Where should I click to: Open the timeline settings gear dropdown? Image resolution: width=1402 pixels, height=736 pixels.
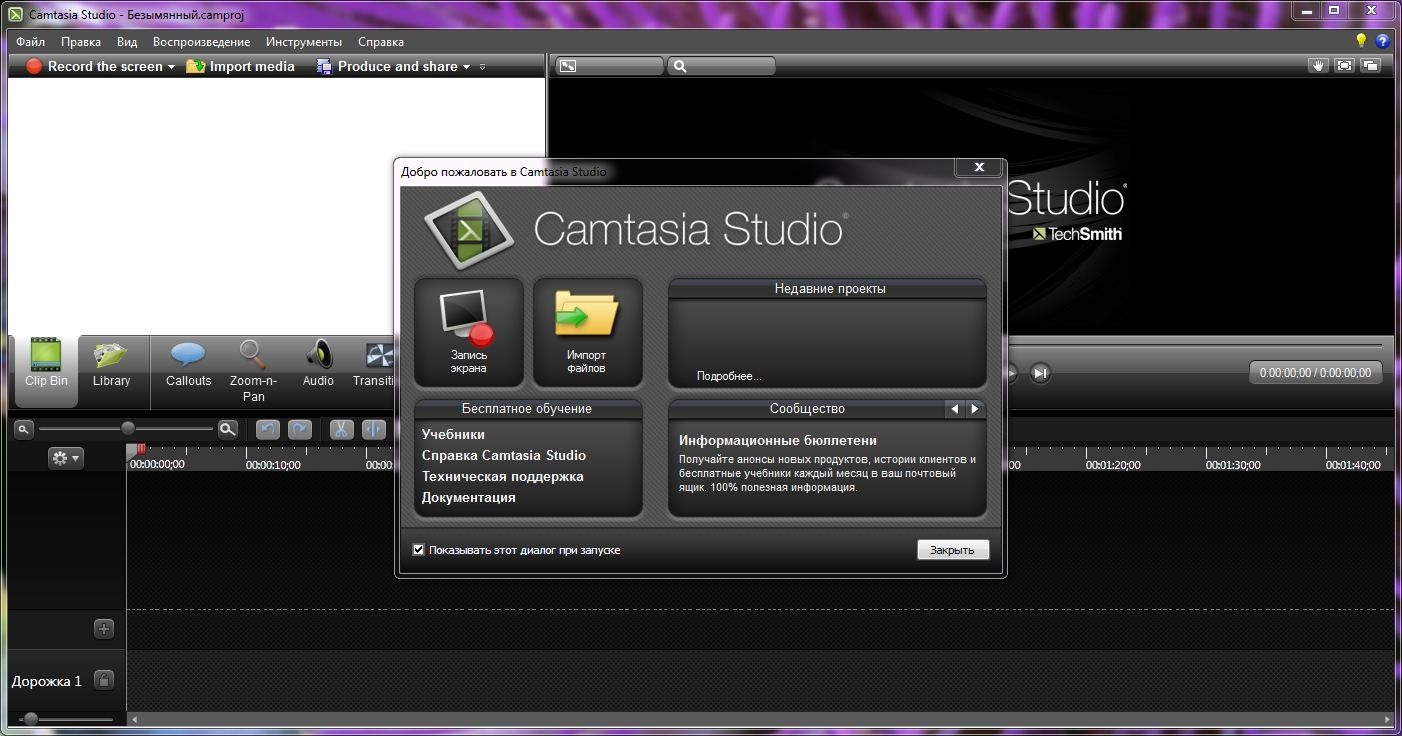point(66,458)
